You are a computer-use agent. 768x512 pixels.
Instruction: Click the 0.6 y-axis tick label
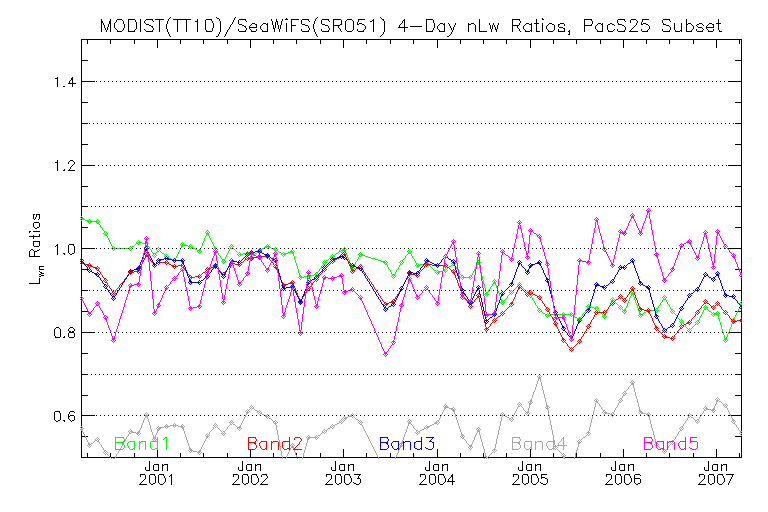[65, 416]
